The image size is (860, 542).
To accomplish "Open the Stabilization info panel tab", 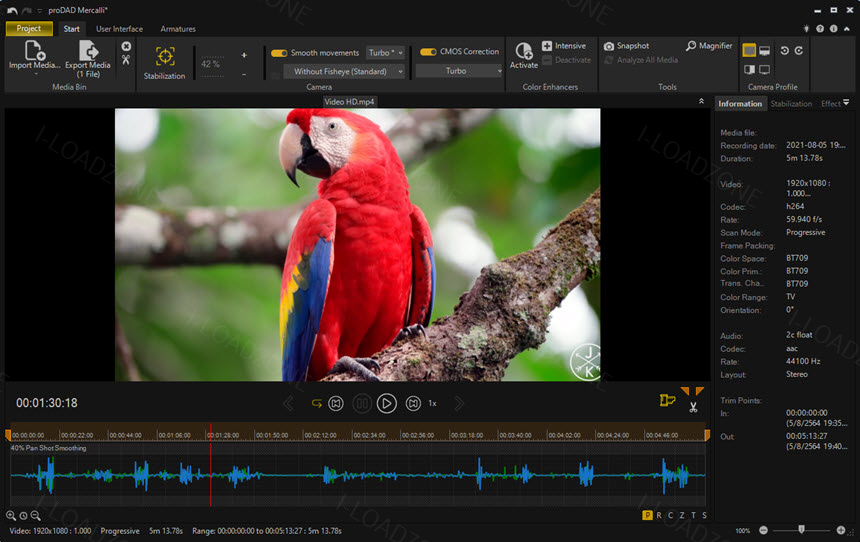I will point(791,104).
